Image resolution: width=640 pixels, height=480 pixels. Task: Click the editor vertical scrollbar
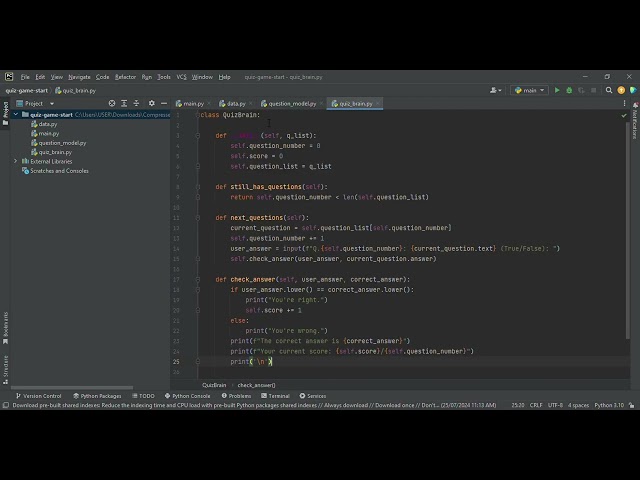click(x=628, y=230)
